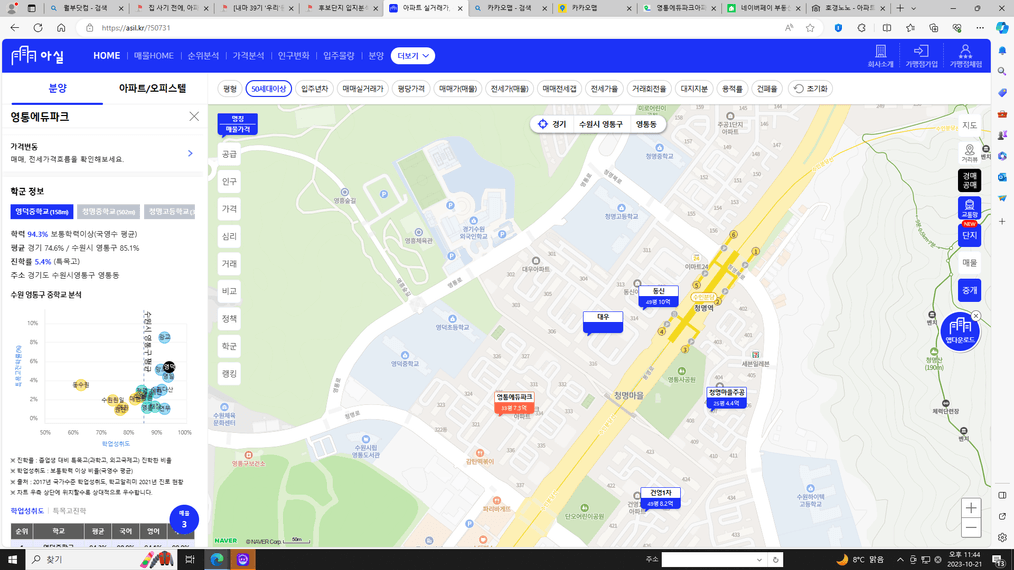Show 단지 complexes on map
Image resolution: width=1014 pixels, height=570 pixels.
tap(969, 236)
